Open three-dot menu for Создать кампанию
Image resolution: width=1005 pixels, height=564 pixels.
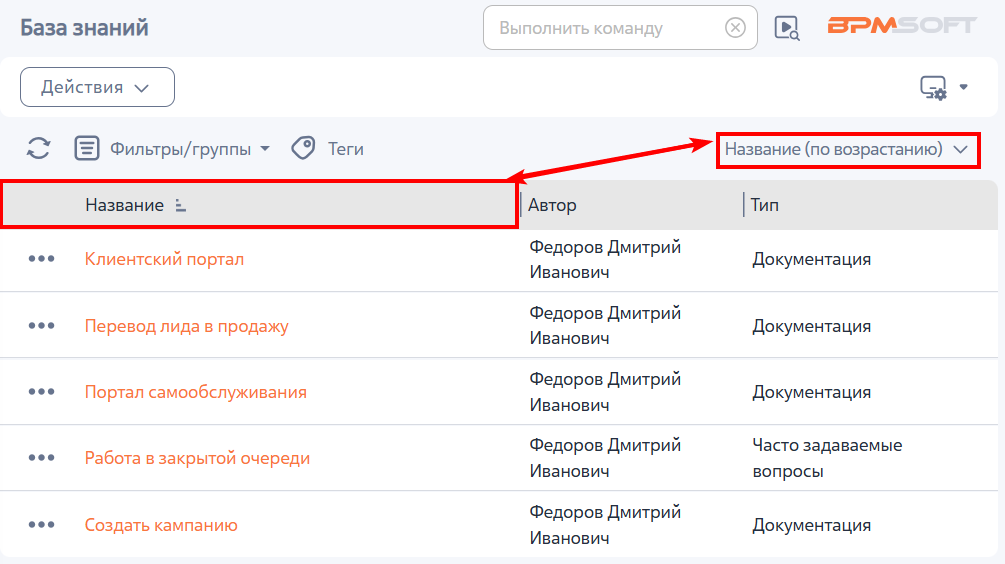tap(41, 524)
